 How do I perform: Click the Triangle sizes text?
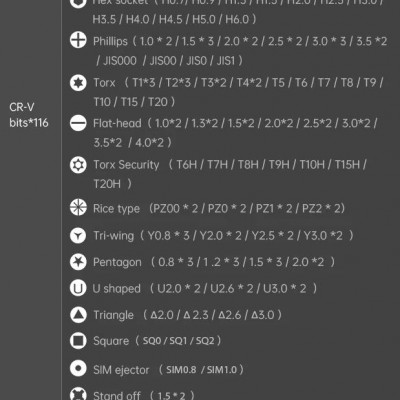tap(212, 315)
